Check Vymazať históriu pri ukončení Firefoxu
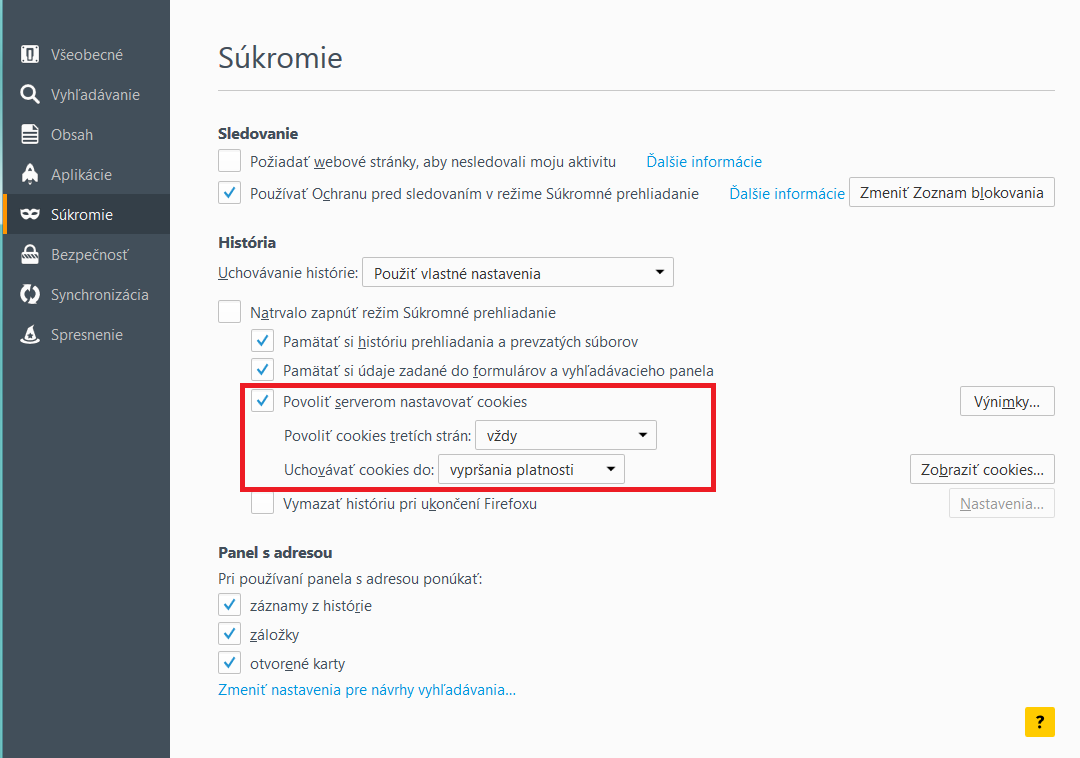Image resolution: width=1080 pixels, height=758 pixels. point(262,503)
